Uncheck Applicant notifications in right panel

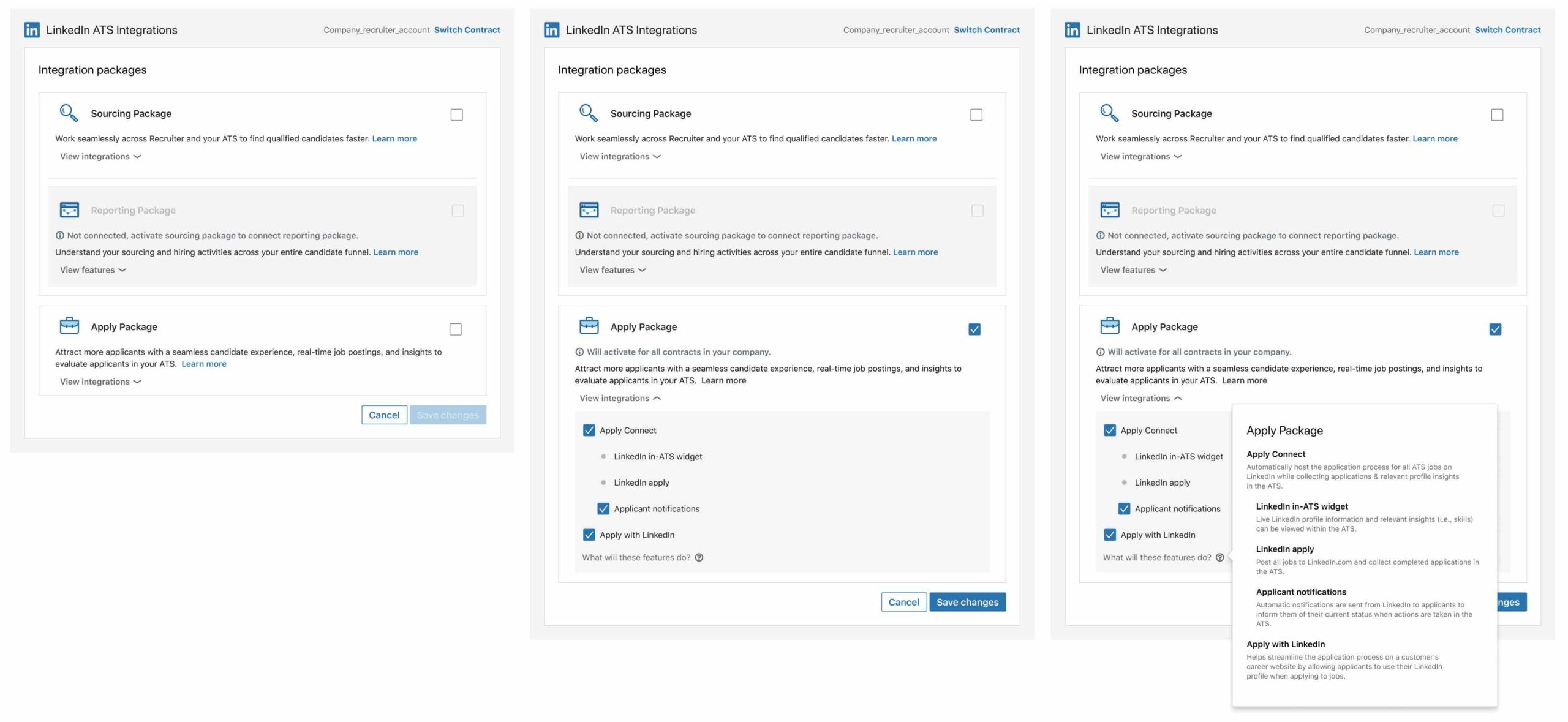(1124, 509)
